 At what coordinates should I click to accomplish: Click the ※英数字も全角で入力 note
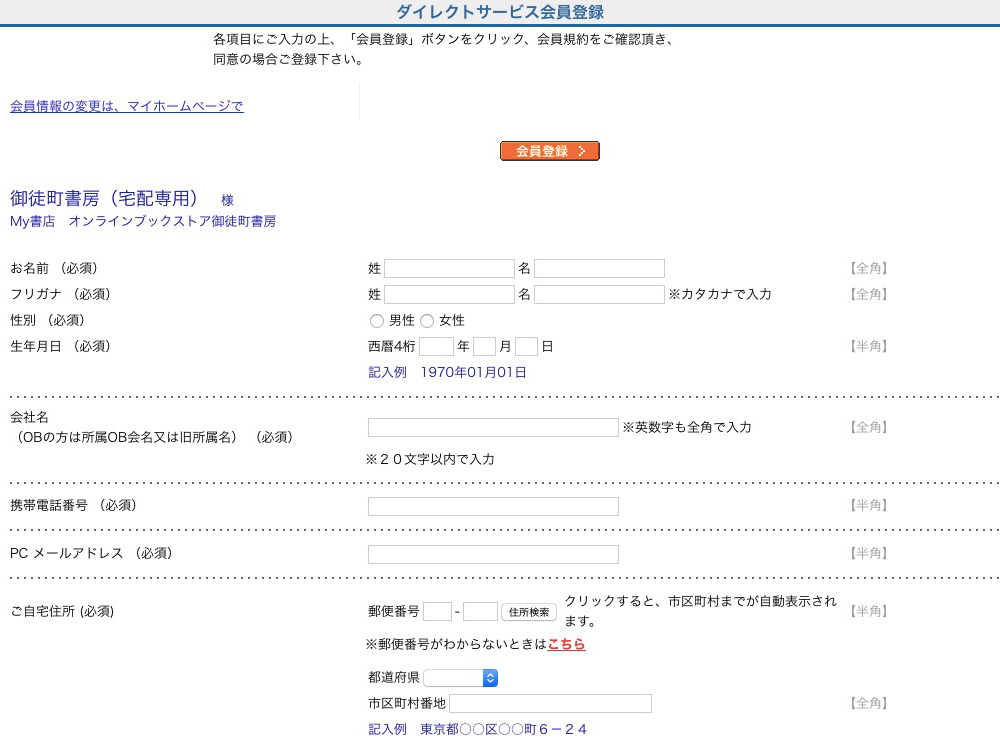click(687, 427)
